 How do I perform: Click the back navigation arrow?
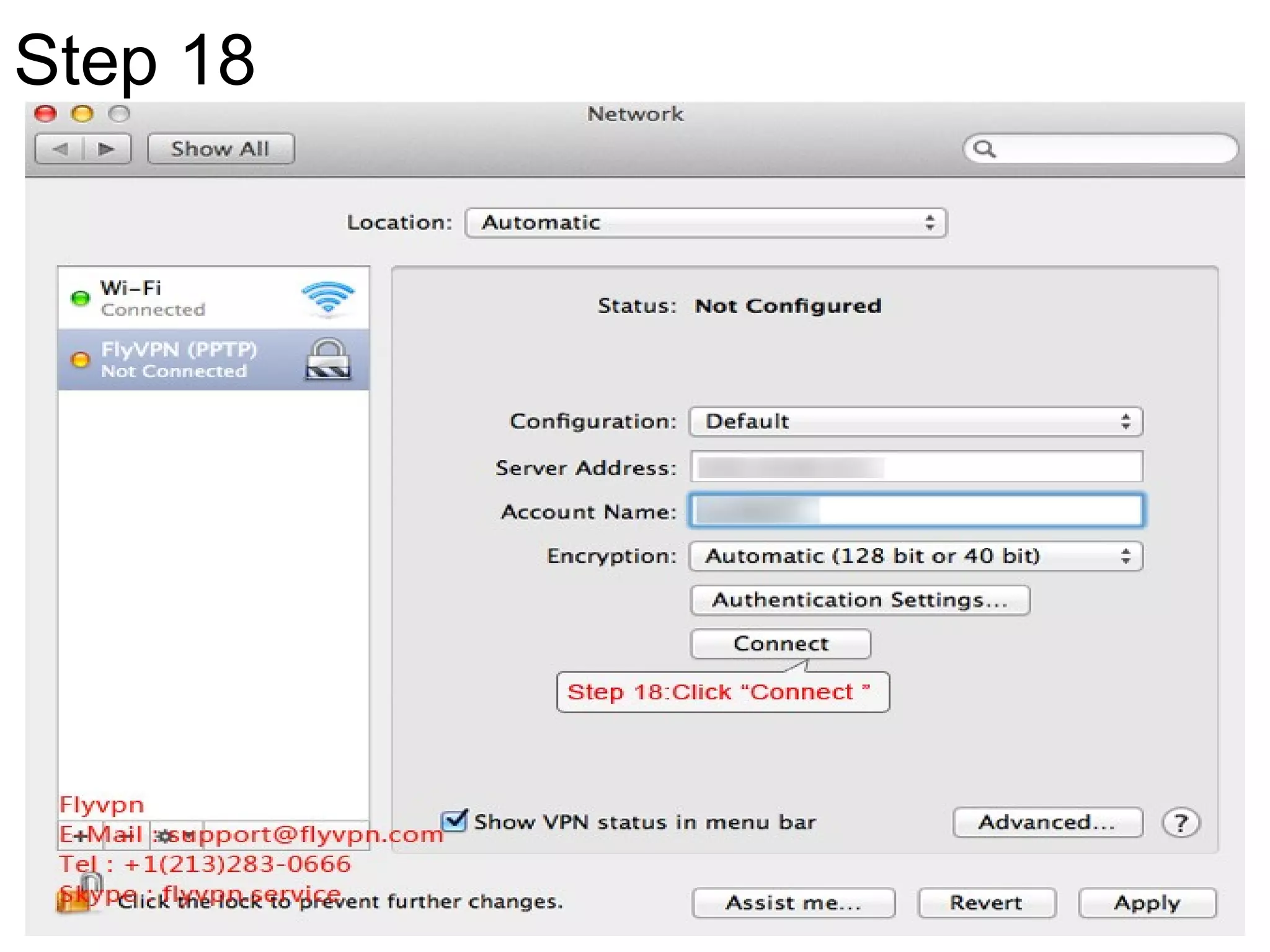[60, 149]
